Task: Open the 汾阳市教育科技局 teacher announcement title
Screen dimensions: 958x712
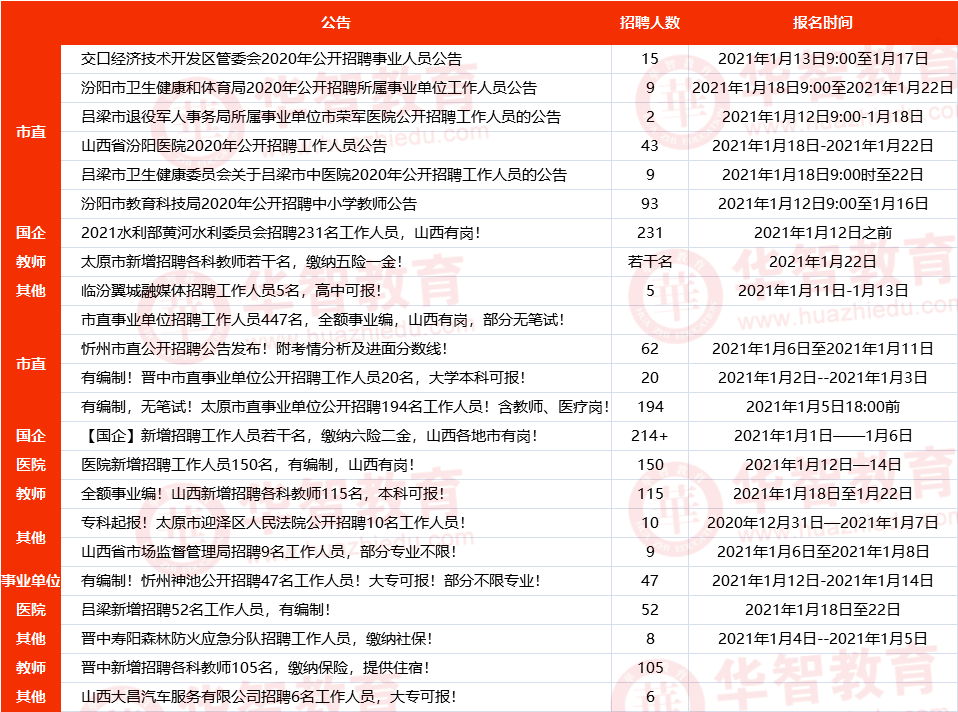Action: pyautogui.click(x=249, y=204)
